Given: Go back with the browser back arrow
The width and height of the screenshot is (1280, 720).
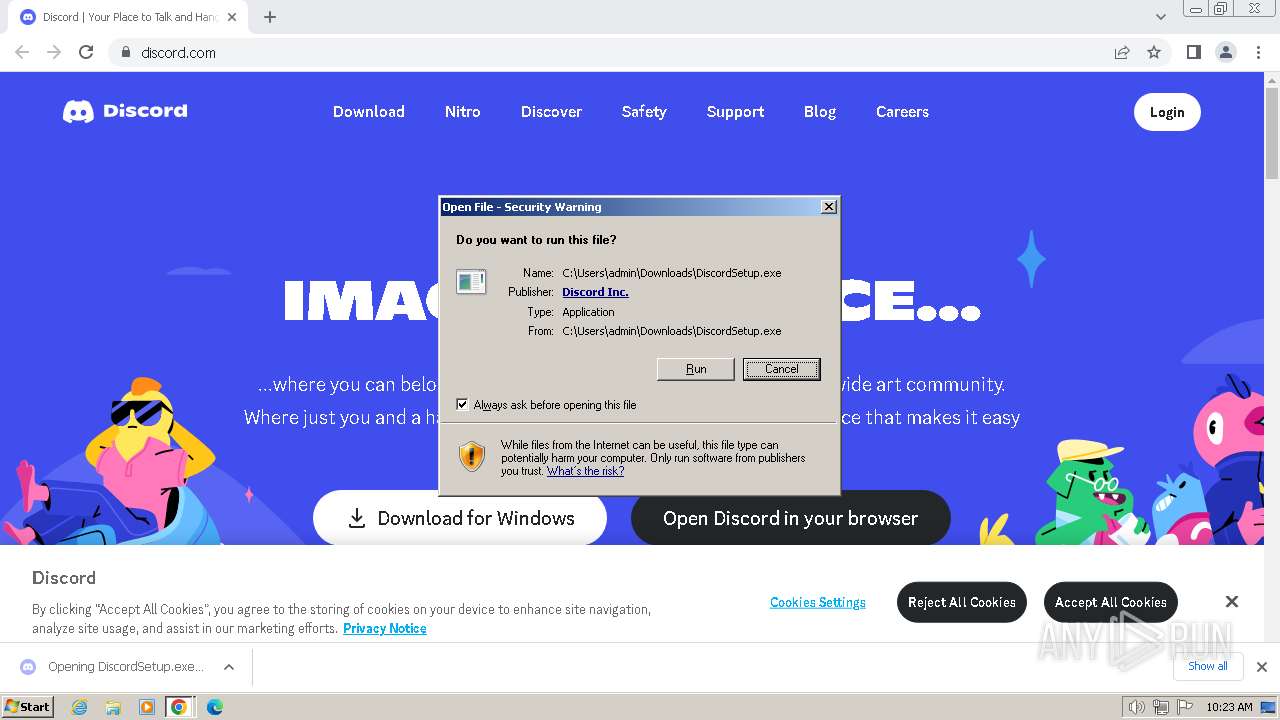Looking at the screenshot, I should coord(22,52).
